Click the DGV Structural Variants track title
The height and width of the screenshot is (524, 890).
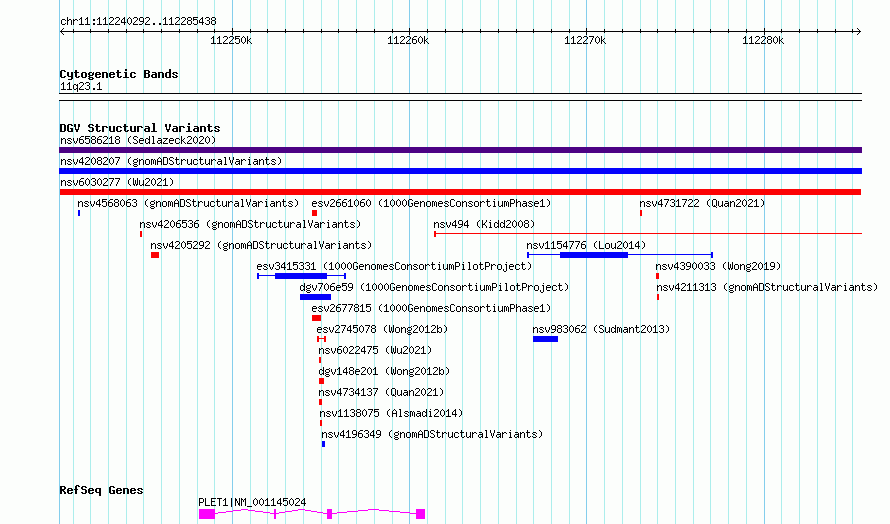pyautogui.click(x=140, y=128)
